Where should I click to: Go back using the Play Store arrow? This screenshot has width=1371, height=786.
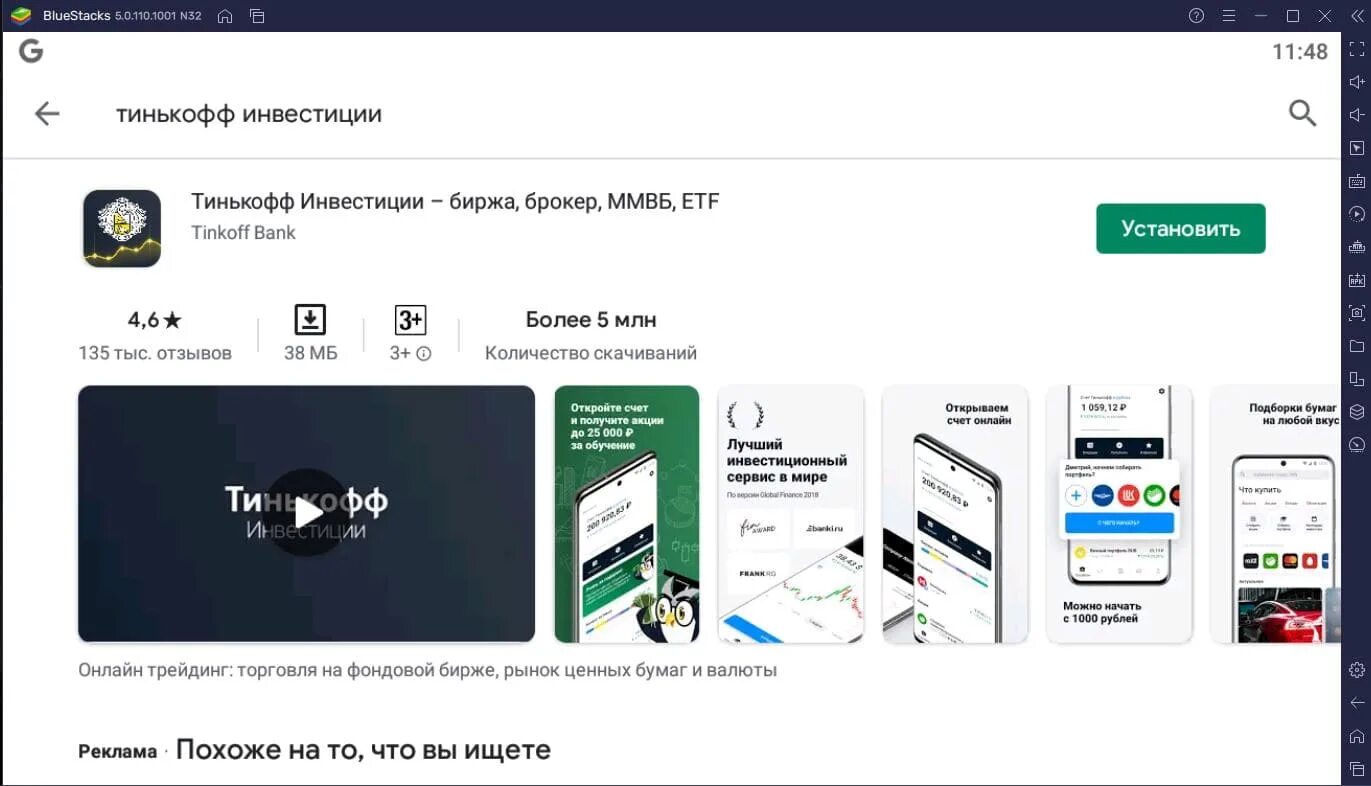click(47, 114)
